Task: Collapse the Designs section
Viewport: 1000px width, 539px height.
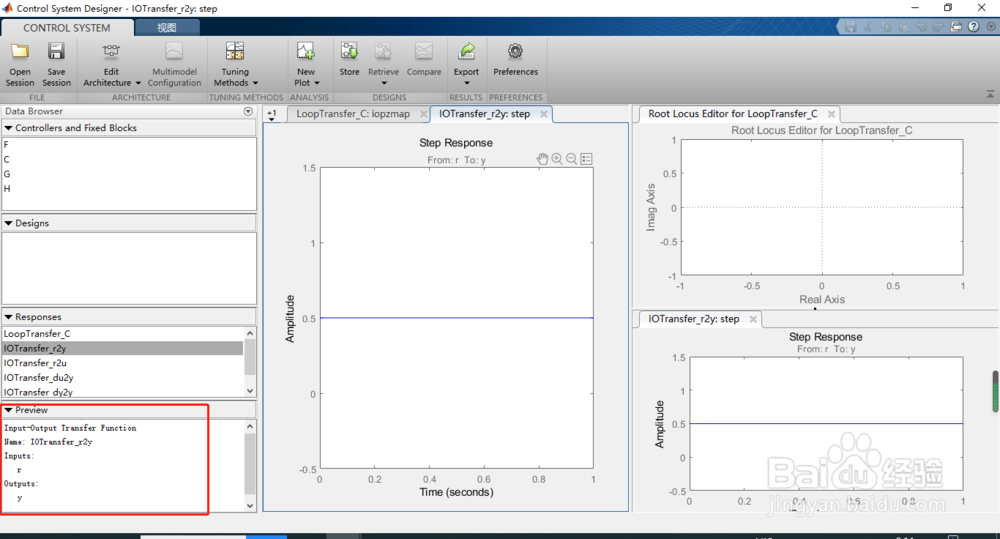Action: [8, 223]
